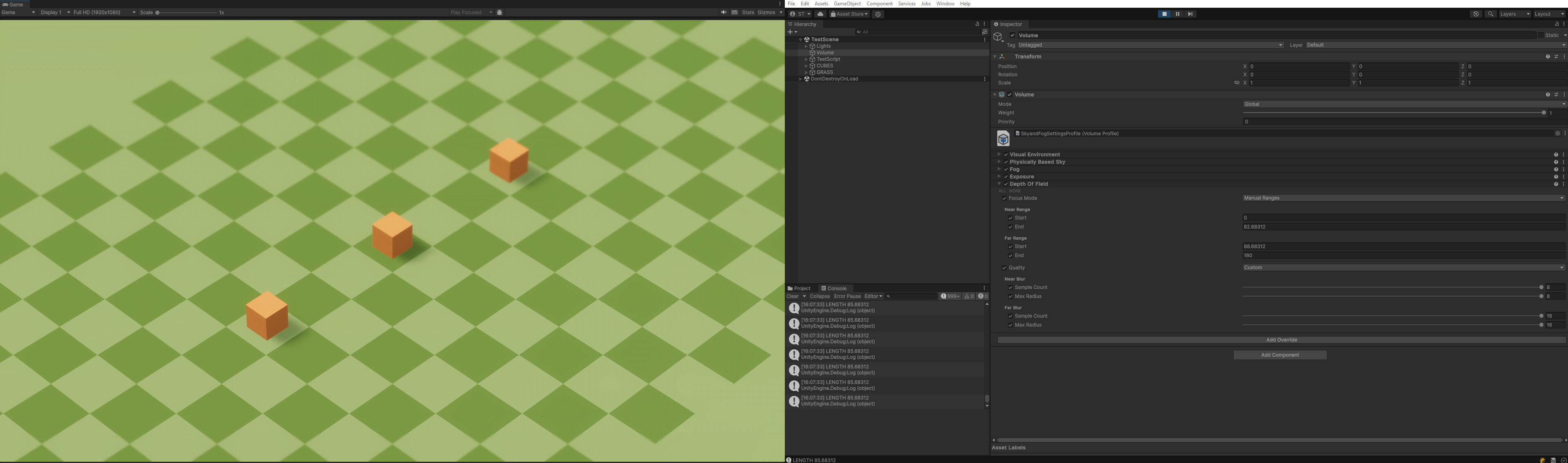This screenshot has height=463, width=1568.
Task: Expand the Physically Based Sky section
Action: [x=999, y=162]
